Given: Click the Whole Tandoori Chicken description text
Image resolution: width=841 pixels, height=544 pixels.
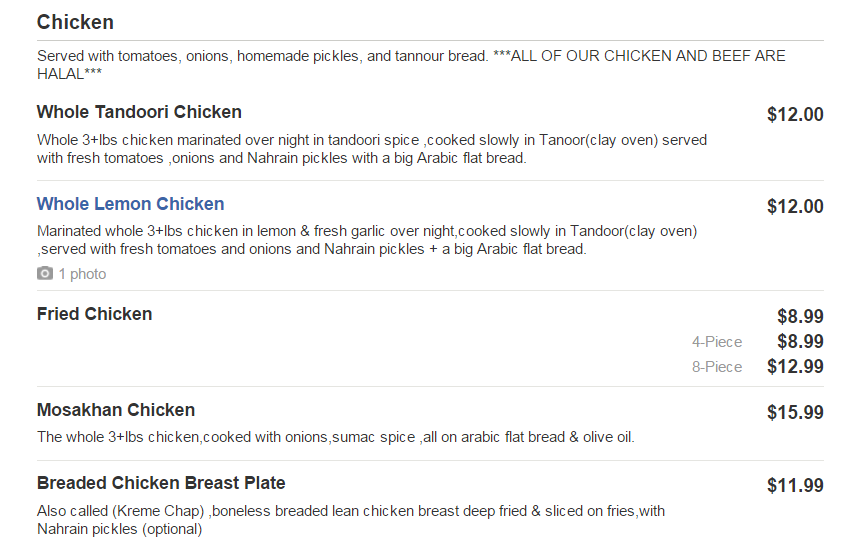Looking at the screenshot, I should pos(370,149).
